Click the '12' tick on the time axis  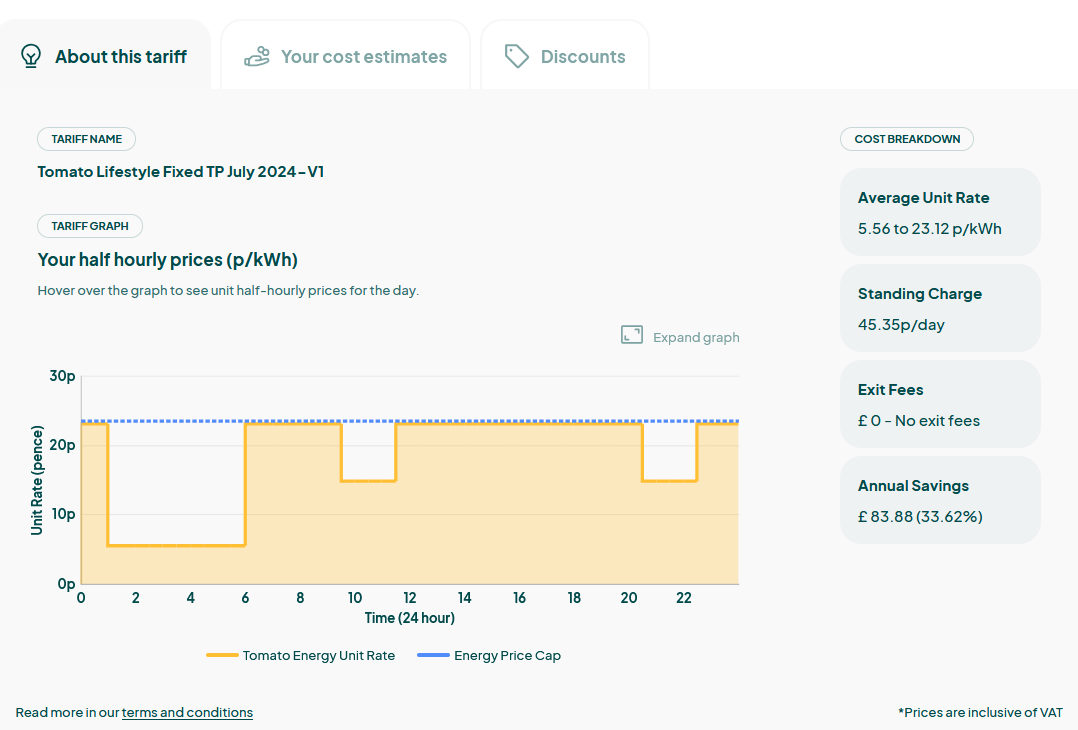[x=410, y=598]
